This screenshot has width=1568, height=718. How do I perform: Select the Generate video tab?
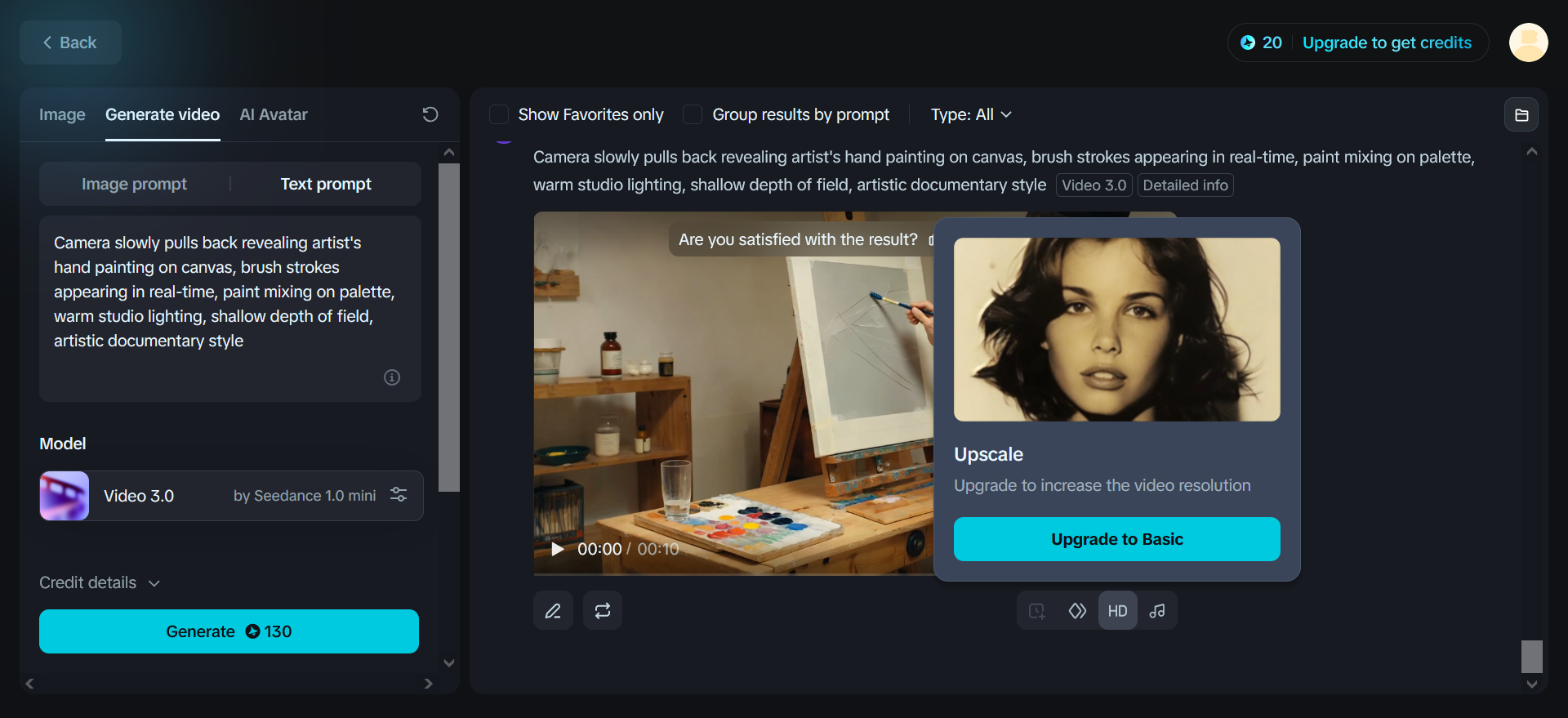click(x=163, y=114)
